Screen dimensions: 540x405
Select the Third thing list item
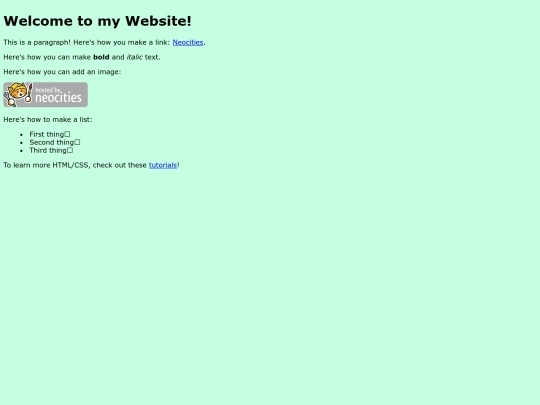(x=51, y=150)
